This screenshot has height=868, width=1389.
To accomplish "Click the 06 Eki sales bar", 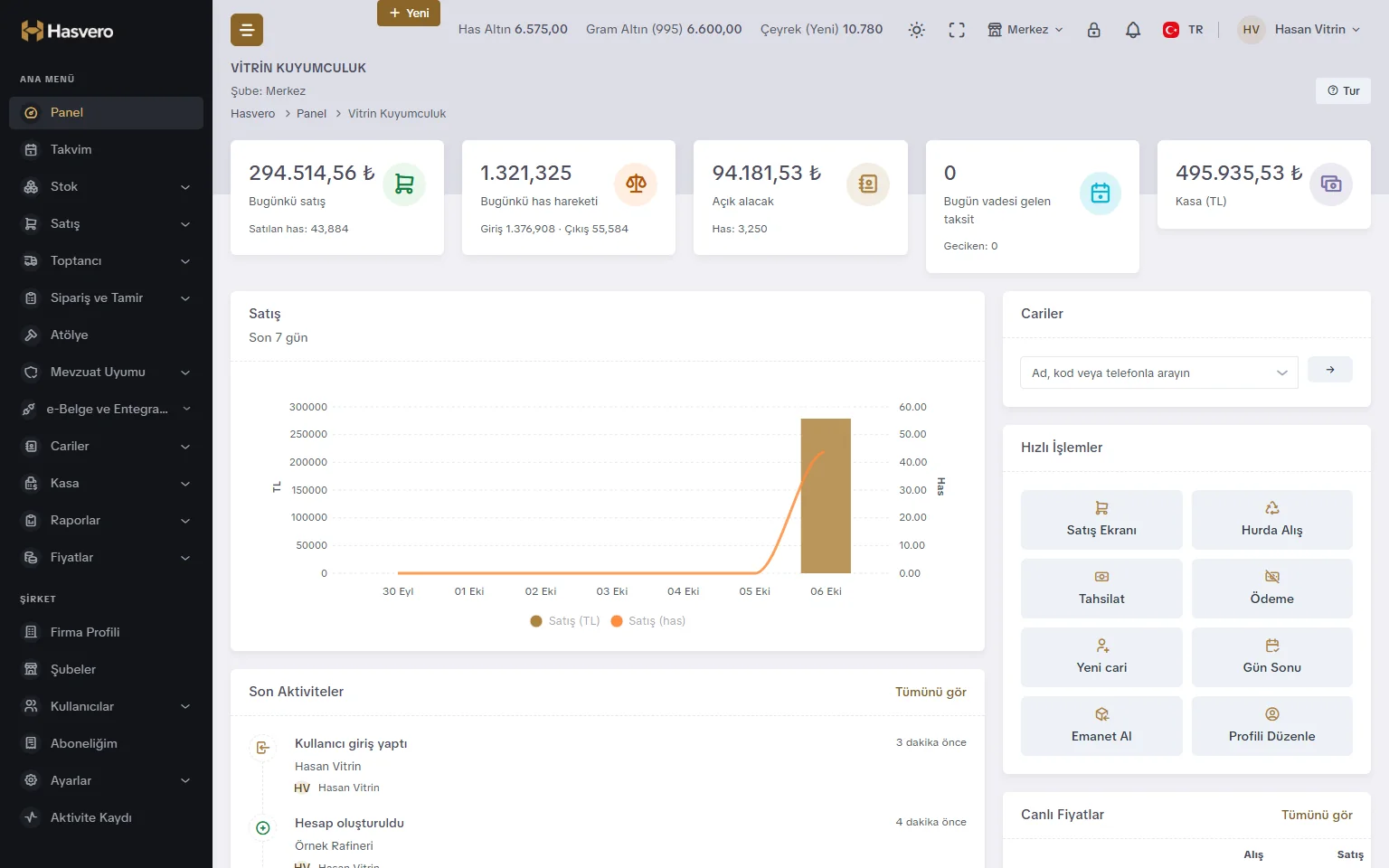I will point(826,495).
